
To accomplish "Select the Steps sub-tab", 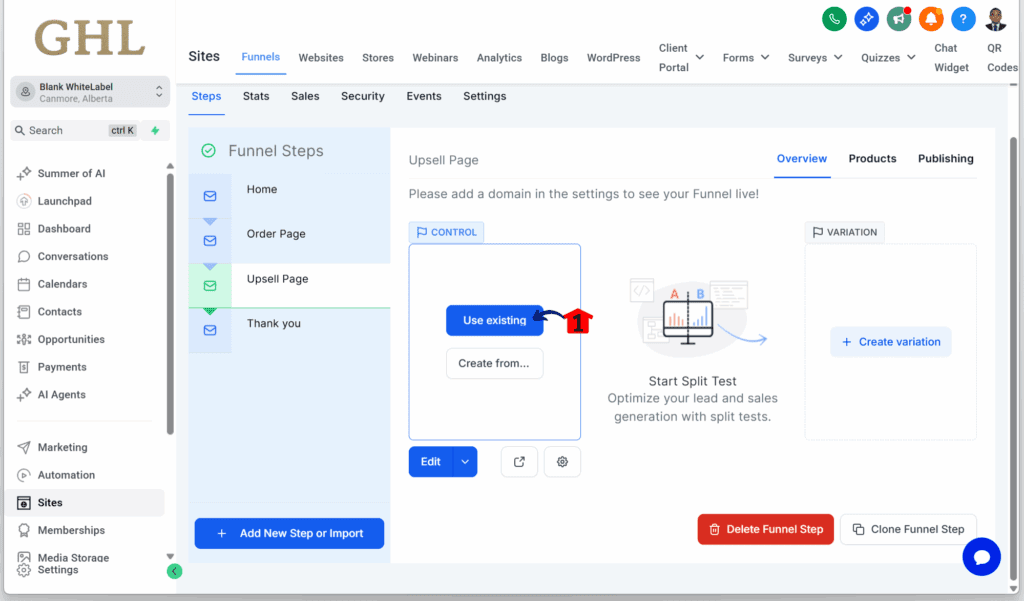I will tap(206, 97).
